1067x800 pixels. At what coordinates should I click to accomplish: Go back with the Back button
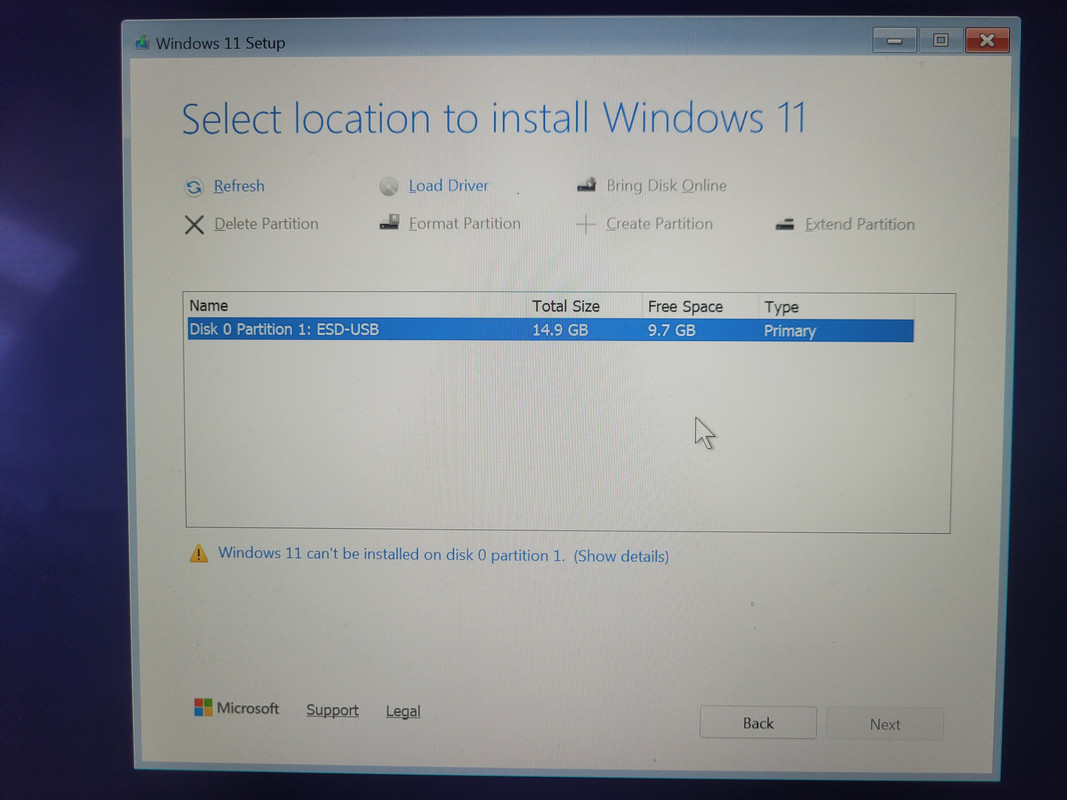pyautogui.click(x=758, y=722)
